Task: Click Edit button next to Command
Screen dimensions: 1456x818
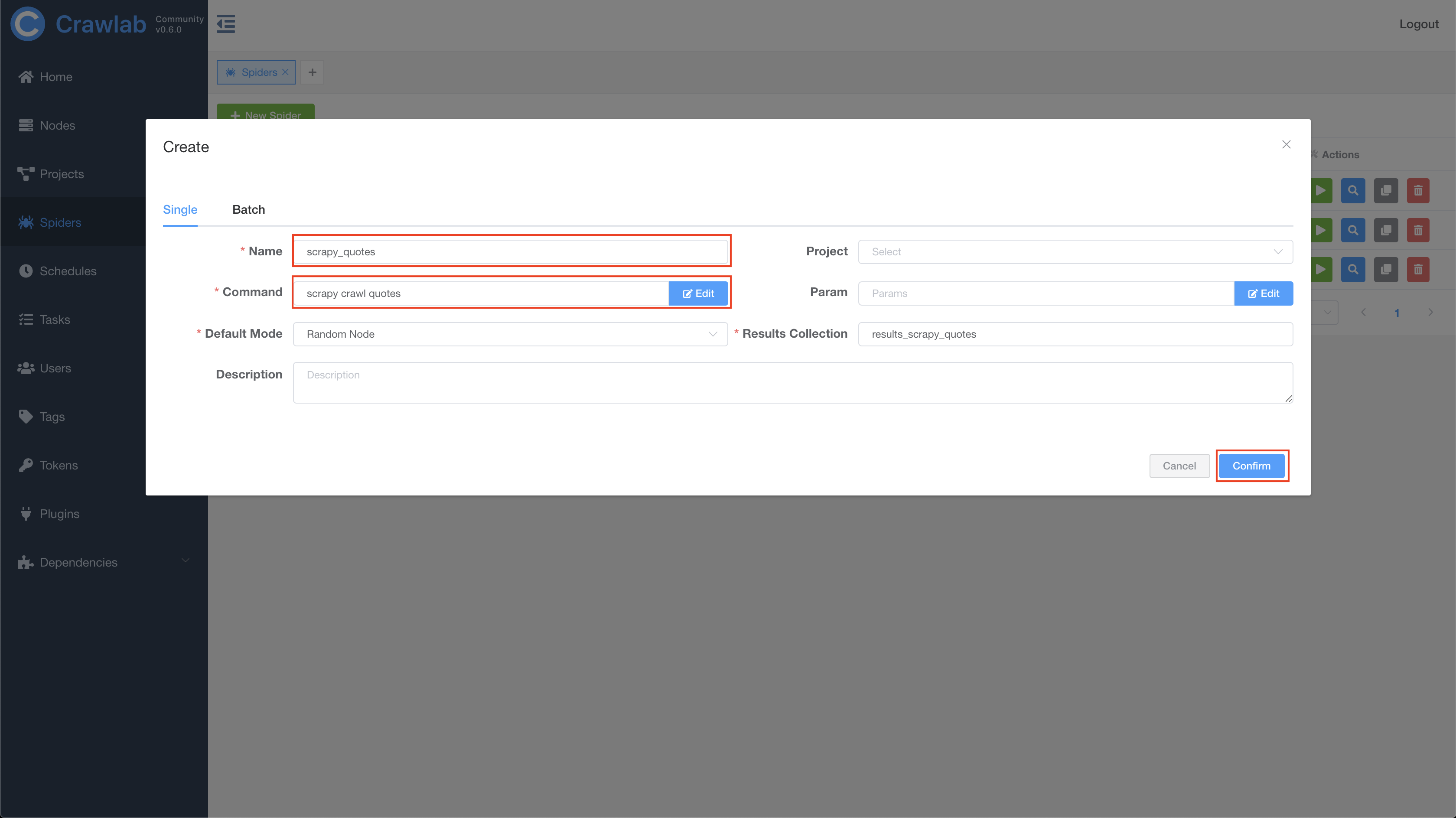Action: (x=699, y=293)
